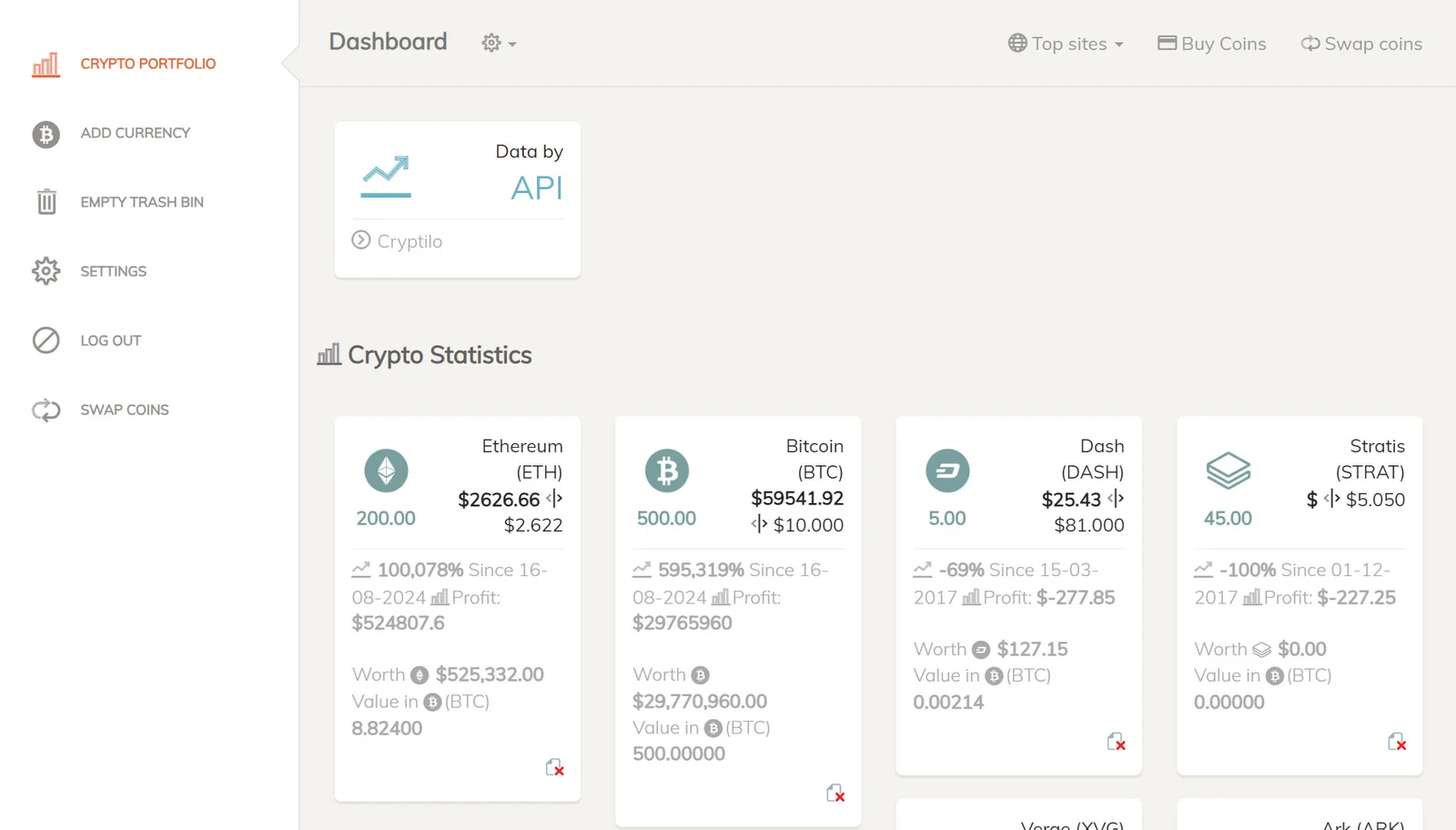Delete the Bitcoin card entry
1456x830 pixels.
pos(835,794)
